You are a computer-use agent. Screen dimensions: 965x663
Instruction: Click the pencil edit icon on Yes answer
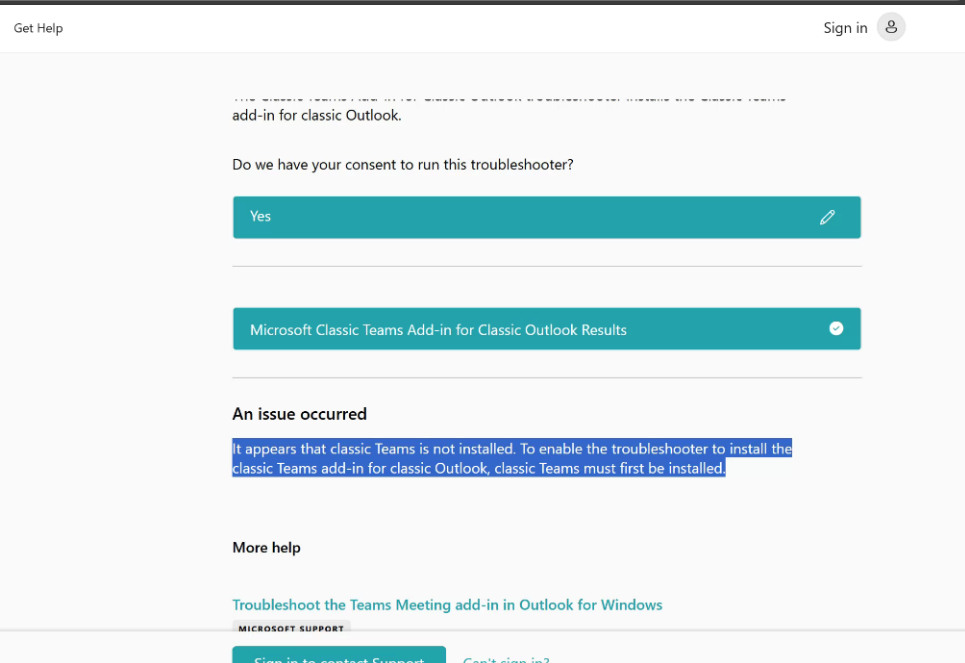click(x=827, y=217)
